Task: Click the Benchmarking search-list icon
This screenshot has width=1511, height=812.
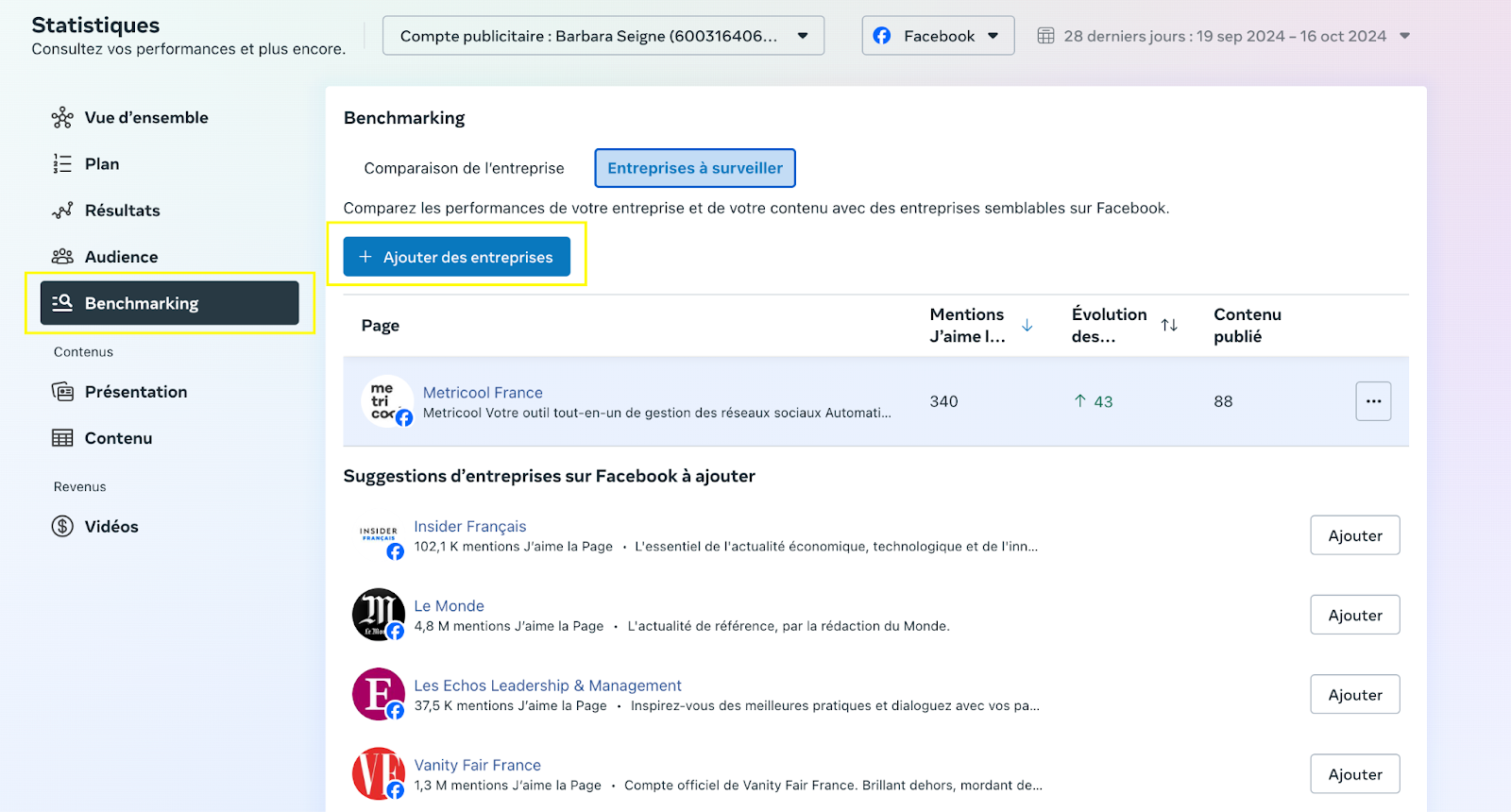Action: pos(62,302)
